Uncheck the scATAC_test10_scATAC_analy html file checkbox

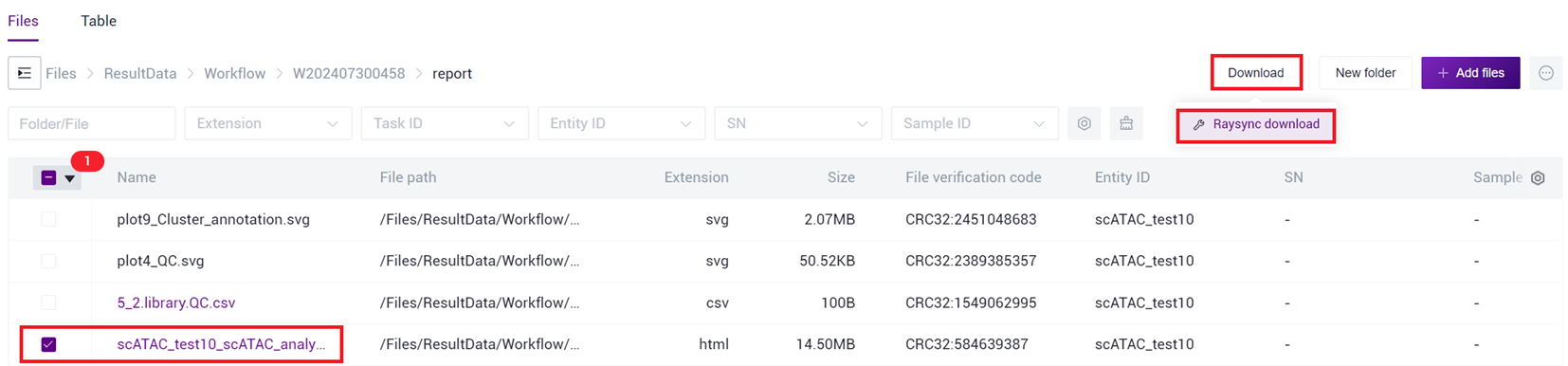pos(48,344)
